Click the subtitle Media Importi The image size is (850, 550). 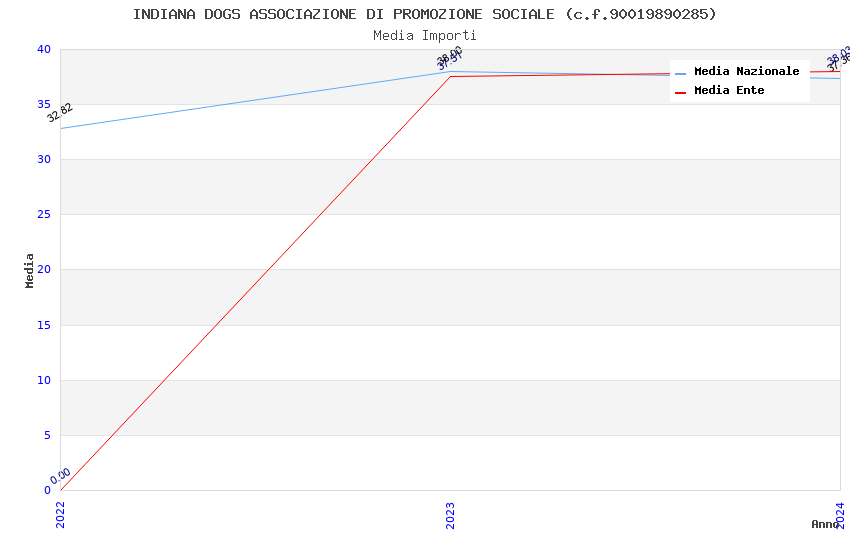424,35
